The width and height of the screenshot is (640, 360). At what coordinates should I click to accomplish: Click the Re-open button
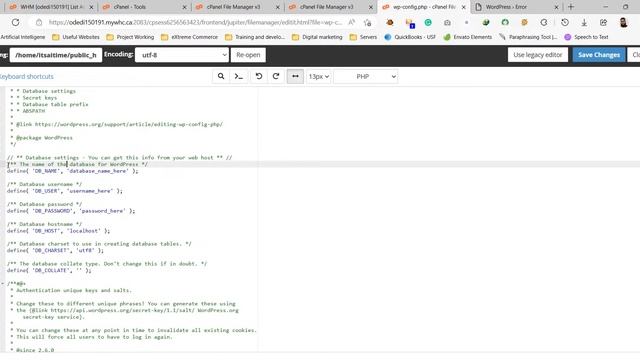(248, 55)
